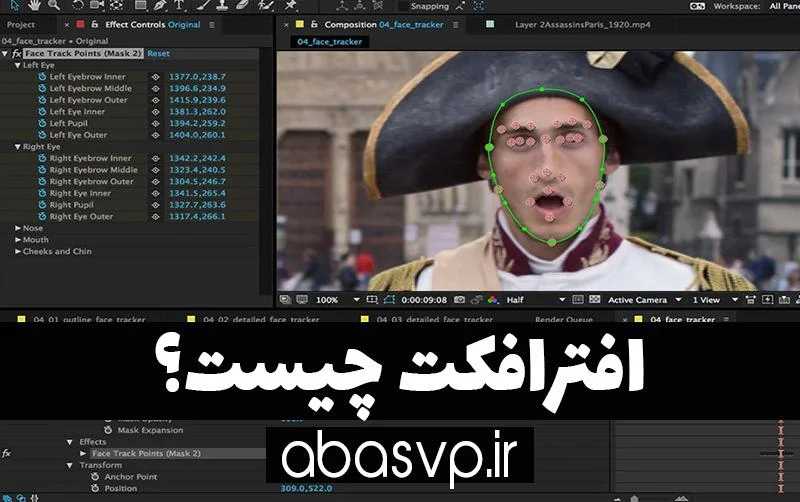The height and width of the screenshot is (502, 800).
Task: Select the Rectangle shape tool
Action: pyautogui.click(x=140, y=5)
